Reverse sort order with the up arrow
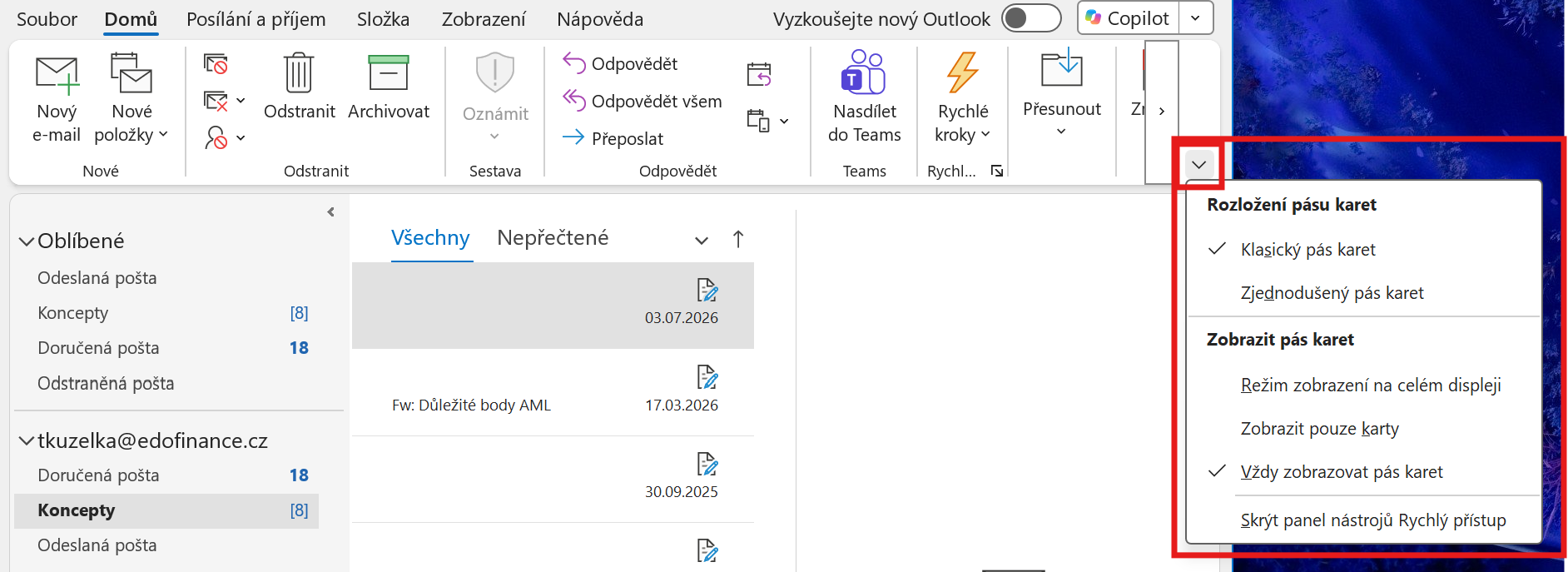1568x572 pixels. [x=738, y=239]
